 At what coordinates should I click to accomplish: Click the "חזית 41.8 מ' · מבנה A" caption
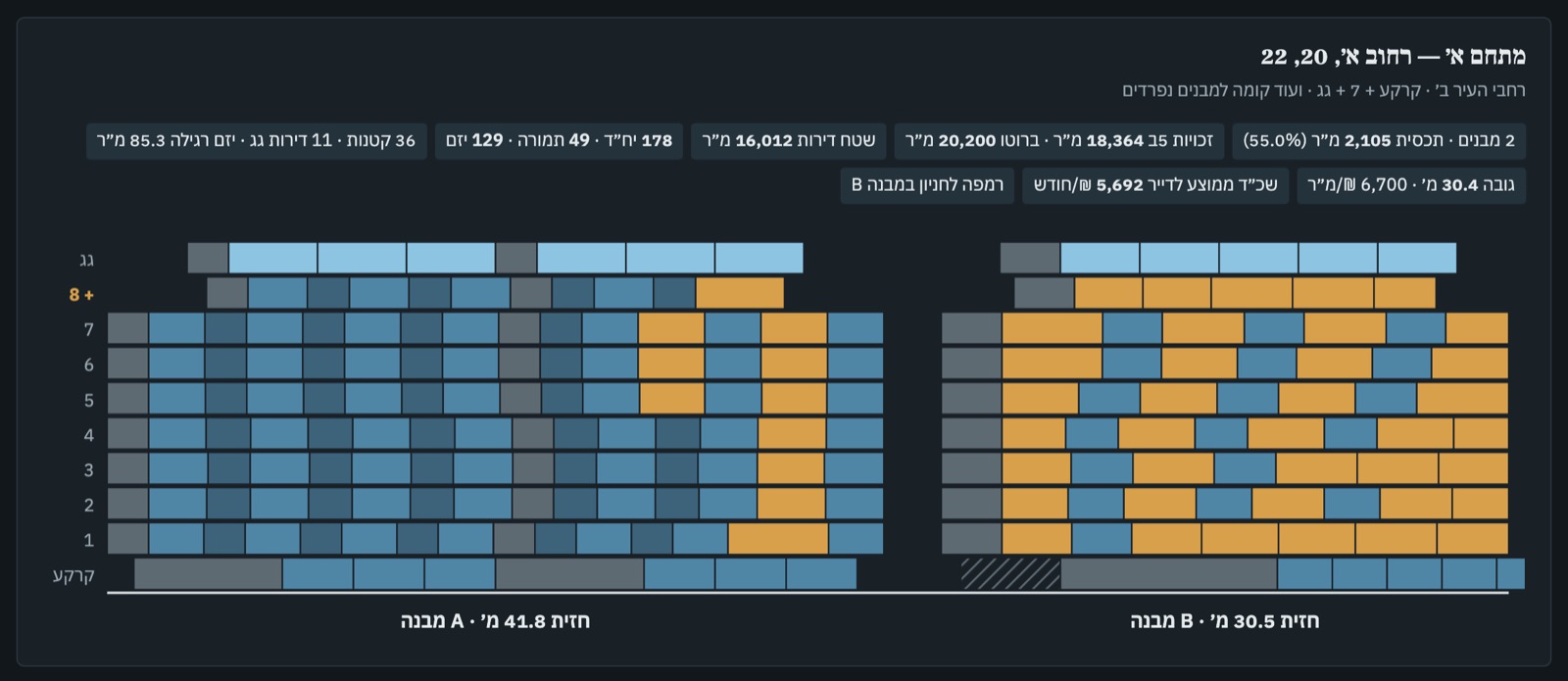[x=495, y=621]
